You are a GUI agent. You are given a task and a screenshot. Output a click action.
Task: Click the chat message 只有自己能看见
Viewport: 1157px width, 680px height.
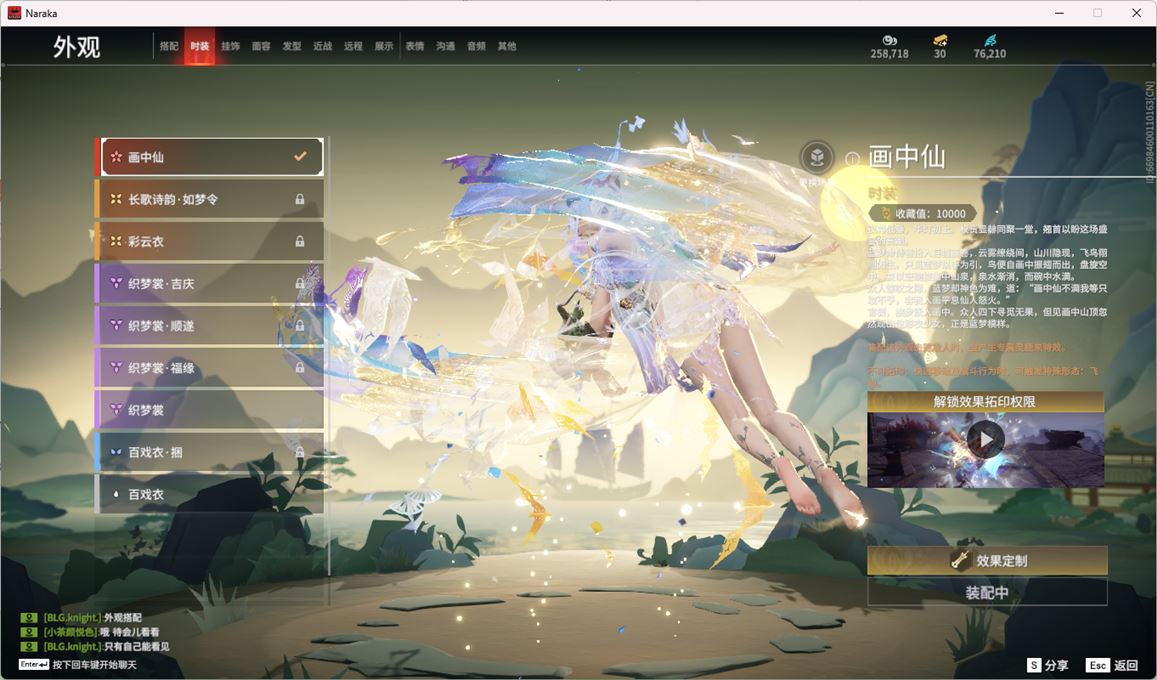[x=106, y=647]
